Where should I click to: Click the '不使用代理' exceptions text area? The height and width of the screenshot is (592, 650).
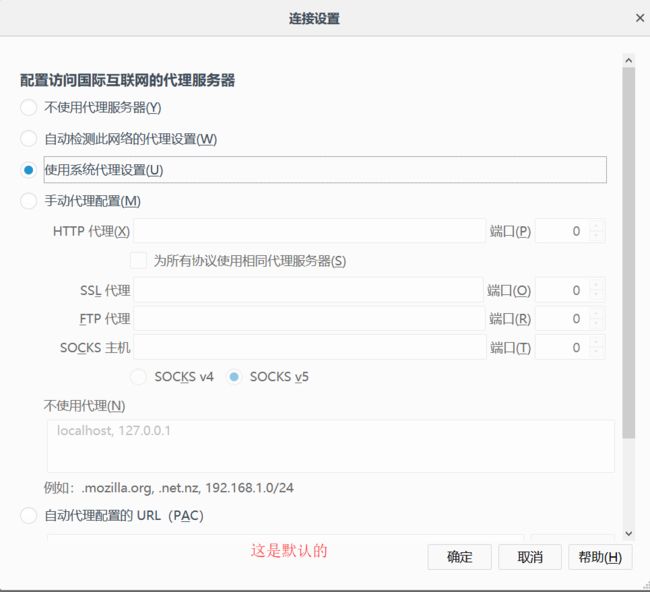330,446
